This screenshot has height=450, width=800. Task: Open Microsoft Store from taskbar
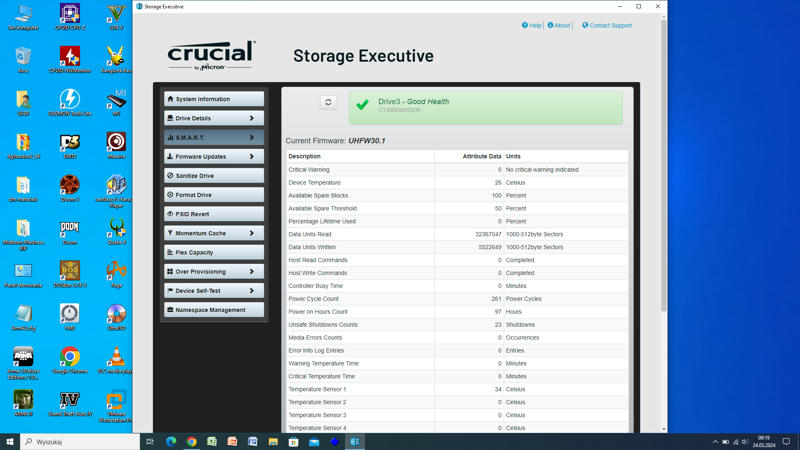[293, 442]
